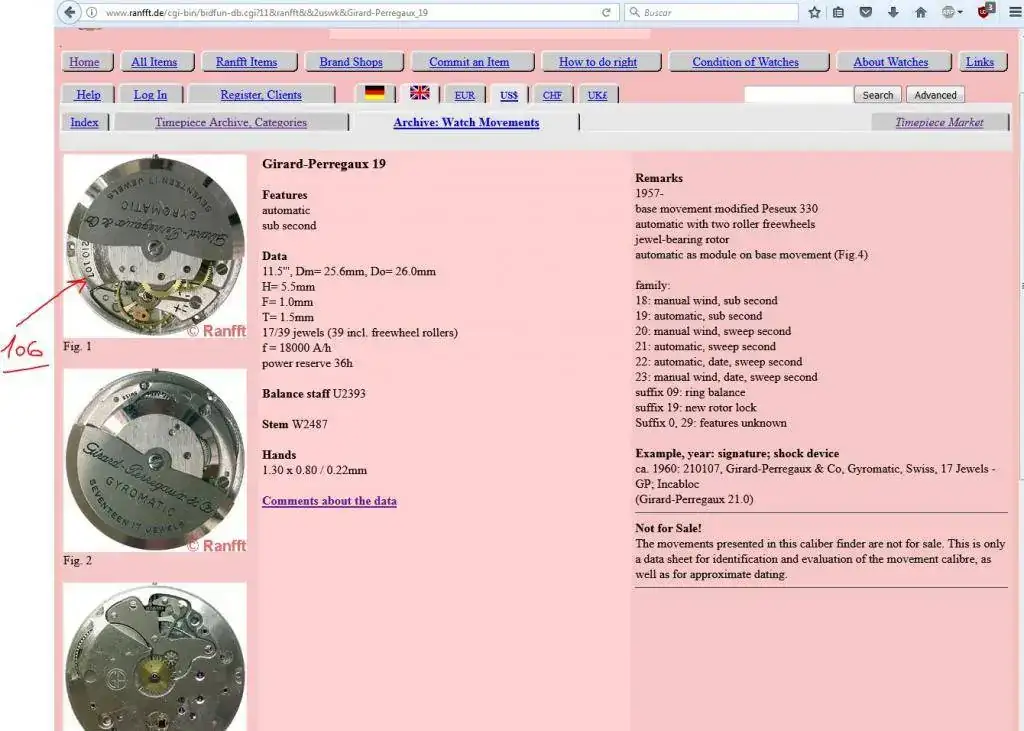Select CHF currency
Screen dimensions: 1024x731
[x=552, y=95]
